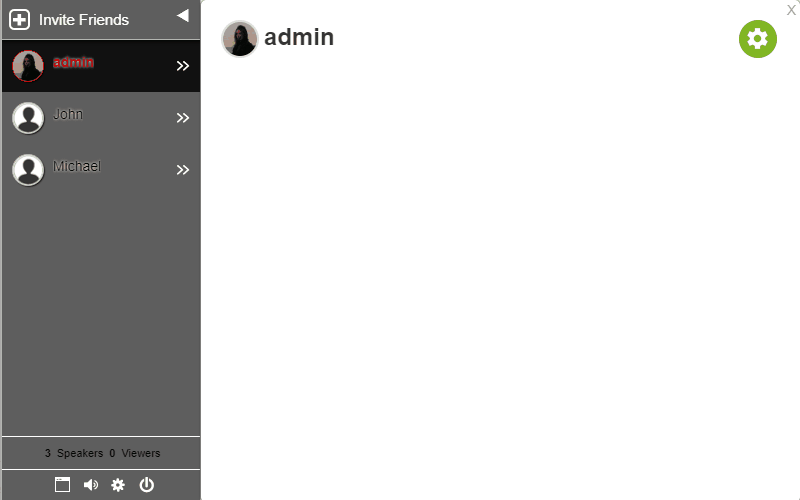This screenshot has width=800, height=500.
Task: Click admin's profile picture in the main panel
Action: tap(240, 39)
